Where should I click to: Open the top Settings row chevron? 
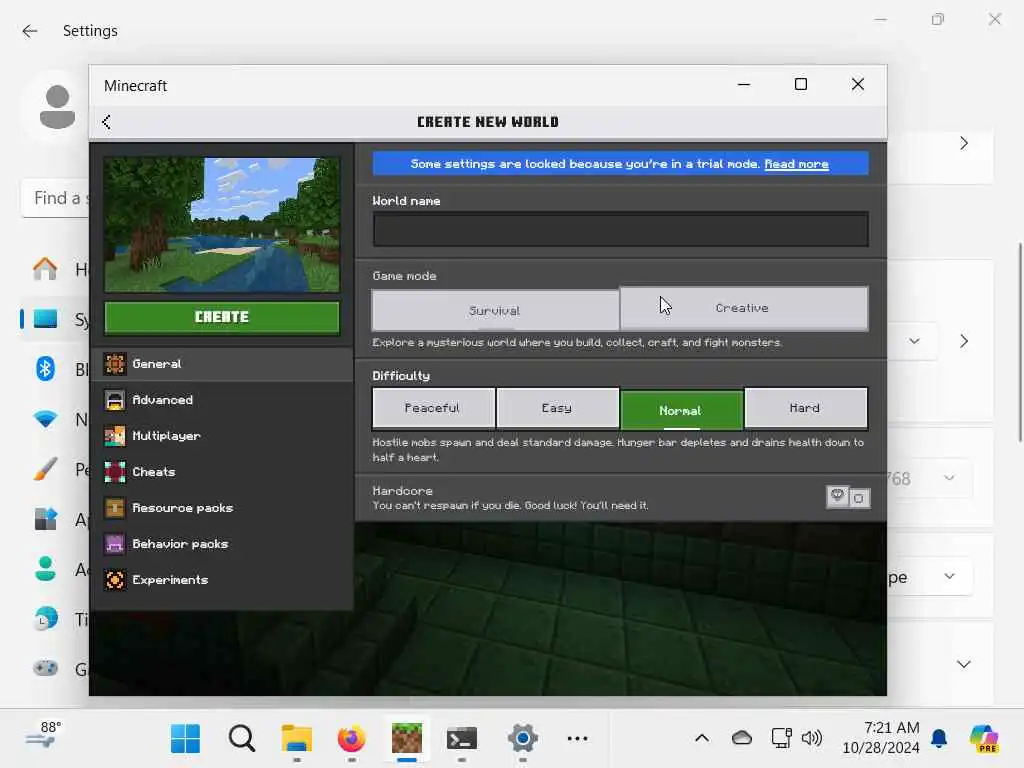pos(964,143)
